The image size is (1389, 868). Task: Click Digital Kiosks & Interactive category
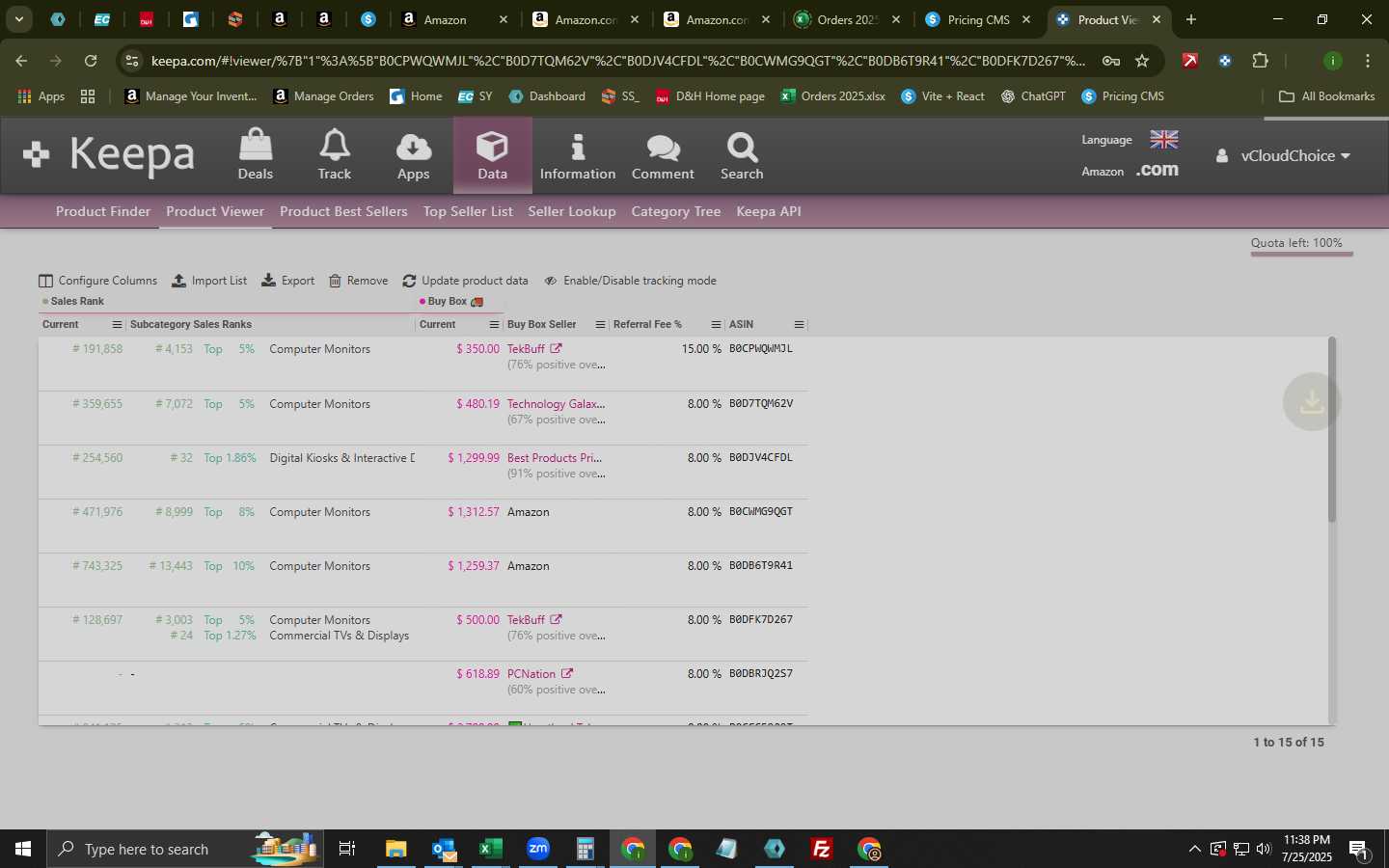point(342,458)
